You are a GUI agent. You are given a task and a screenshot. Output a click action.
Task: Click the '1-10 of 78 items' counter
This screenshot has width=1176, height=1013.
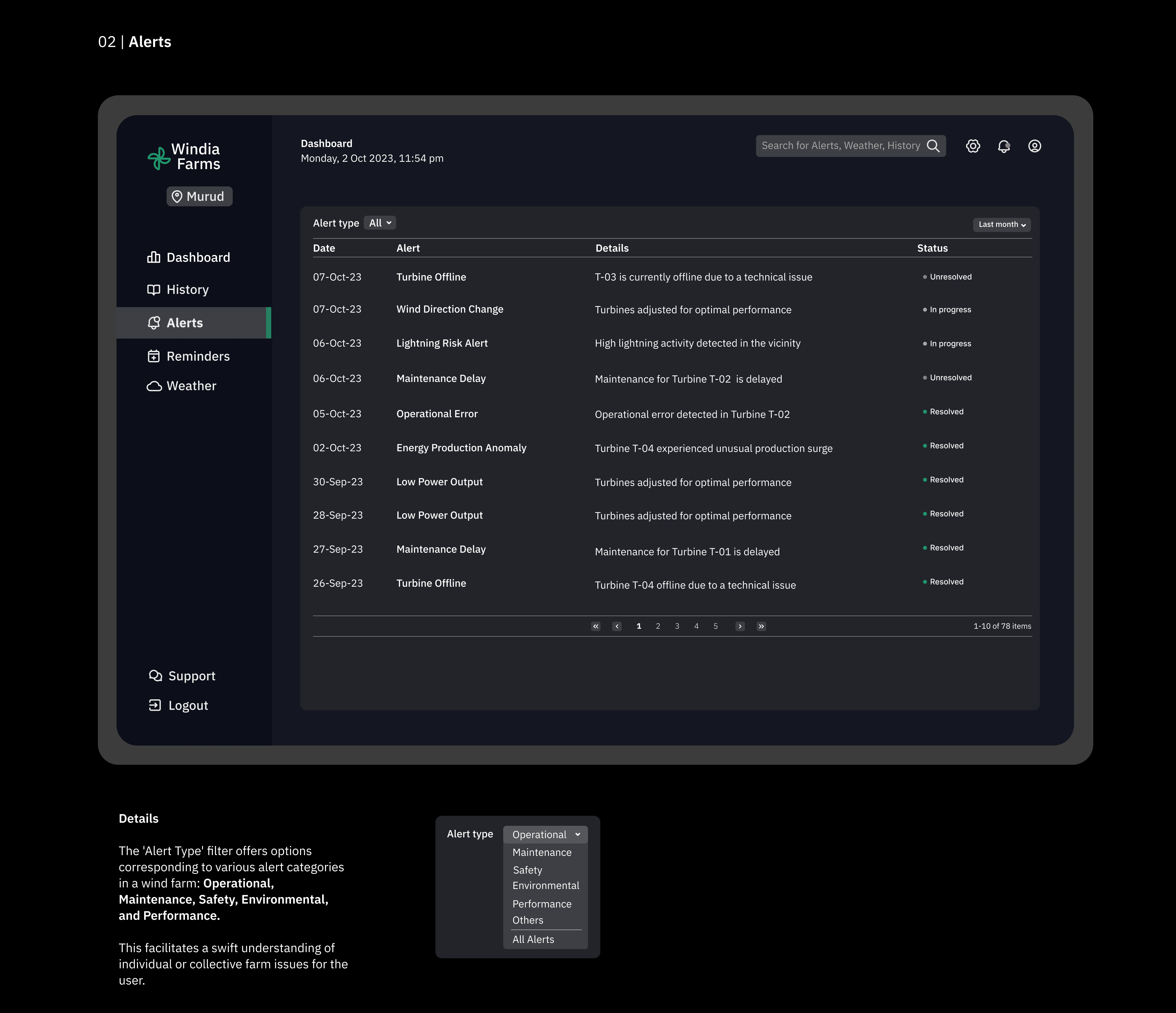pyautogui.click(x=1002, y=626)
